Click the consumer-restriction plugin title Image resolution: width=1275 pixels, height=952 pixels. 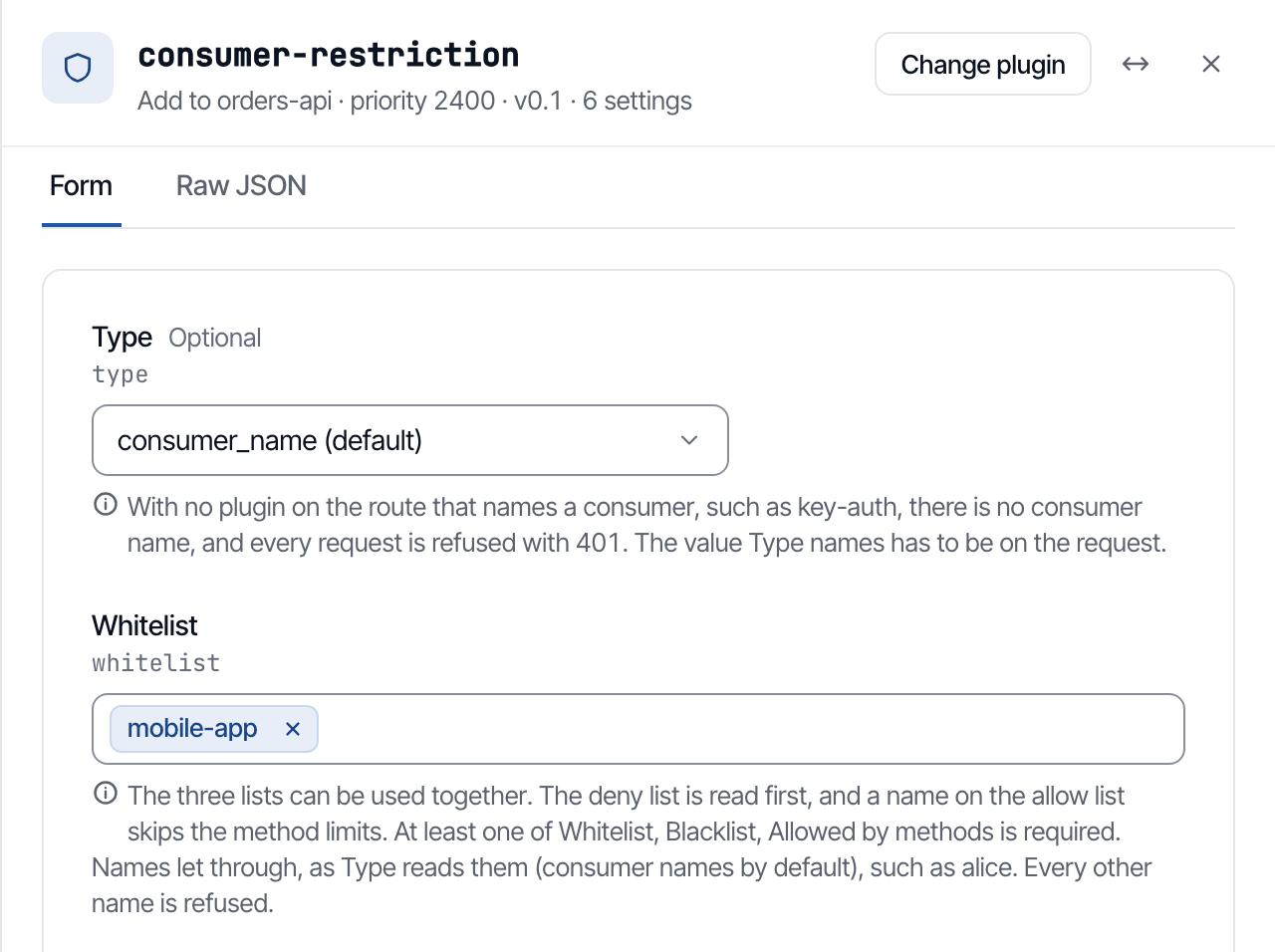tap(329, 55)
